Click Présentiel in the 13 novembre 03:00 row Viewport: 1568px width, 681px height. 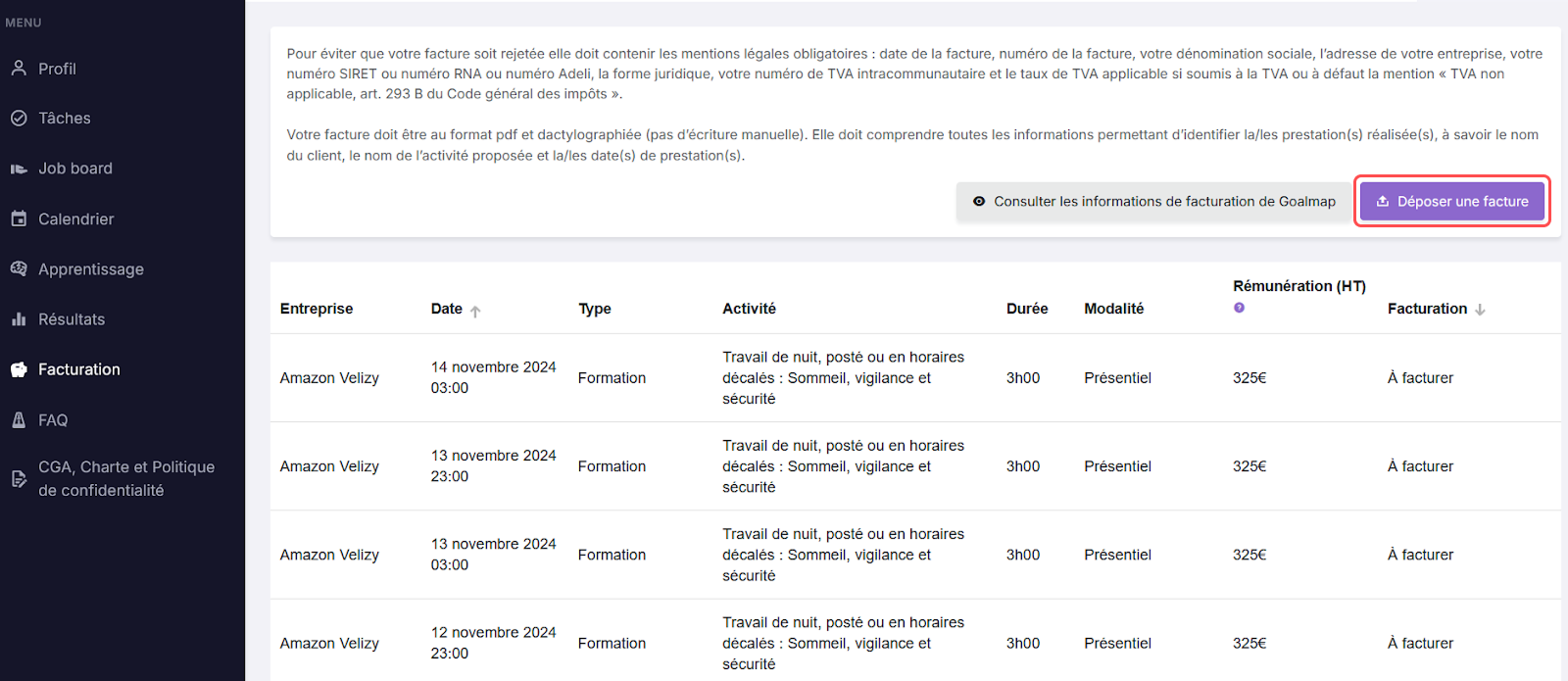click(1117, 555)
